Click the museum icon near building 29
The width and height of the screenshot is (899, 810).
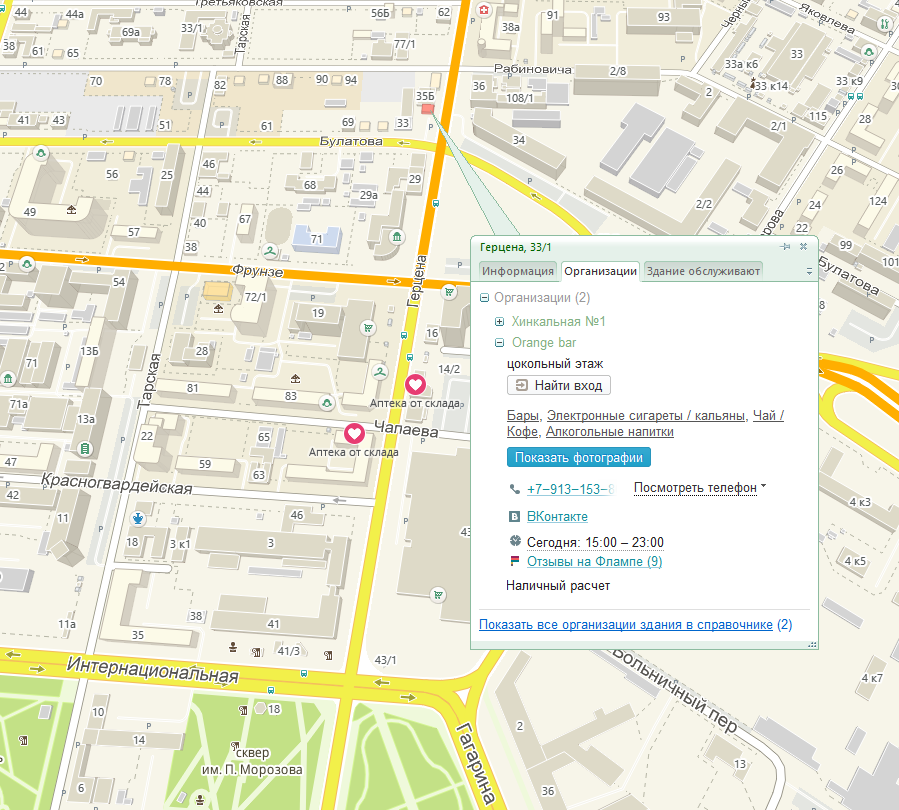click(398, 236)
